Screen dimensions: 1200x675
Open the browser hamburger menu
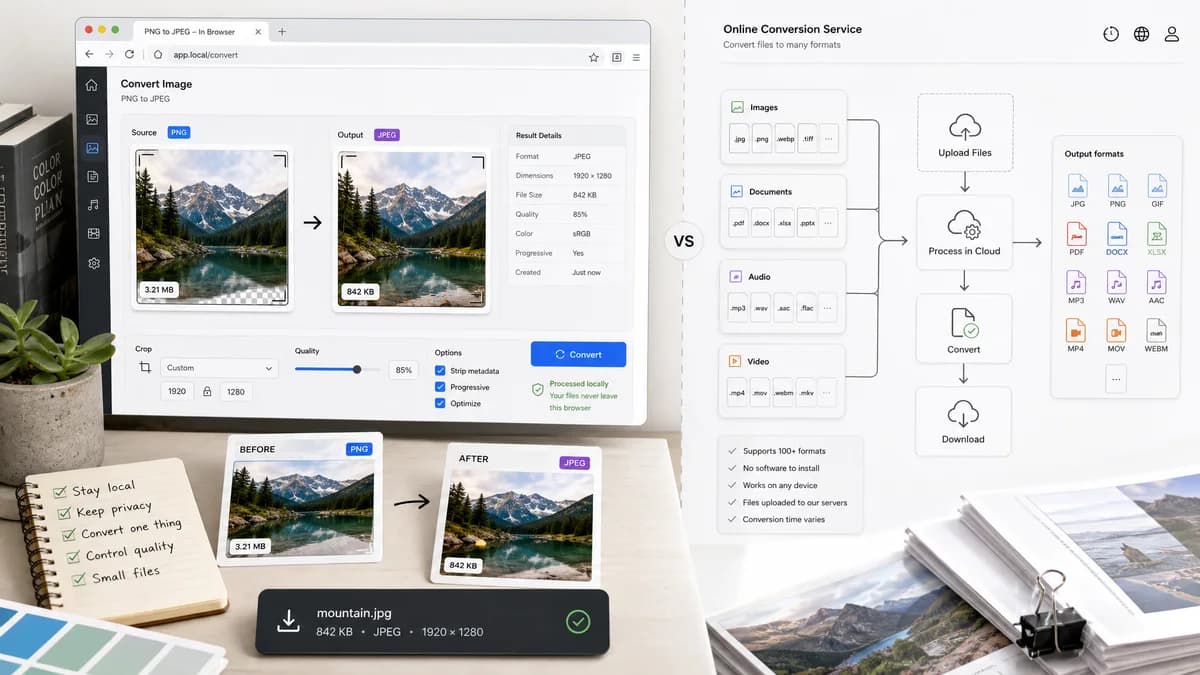point(636,58)
